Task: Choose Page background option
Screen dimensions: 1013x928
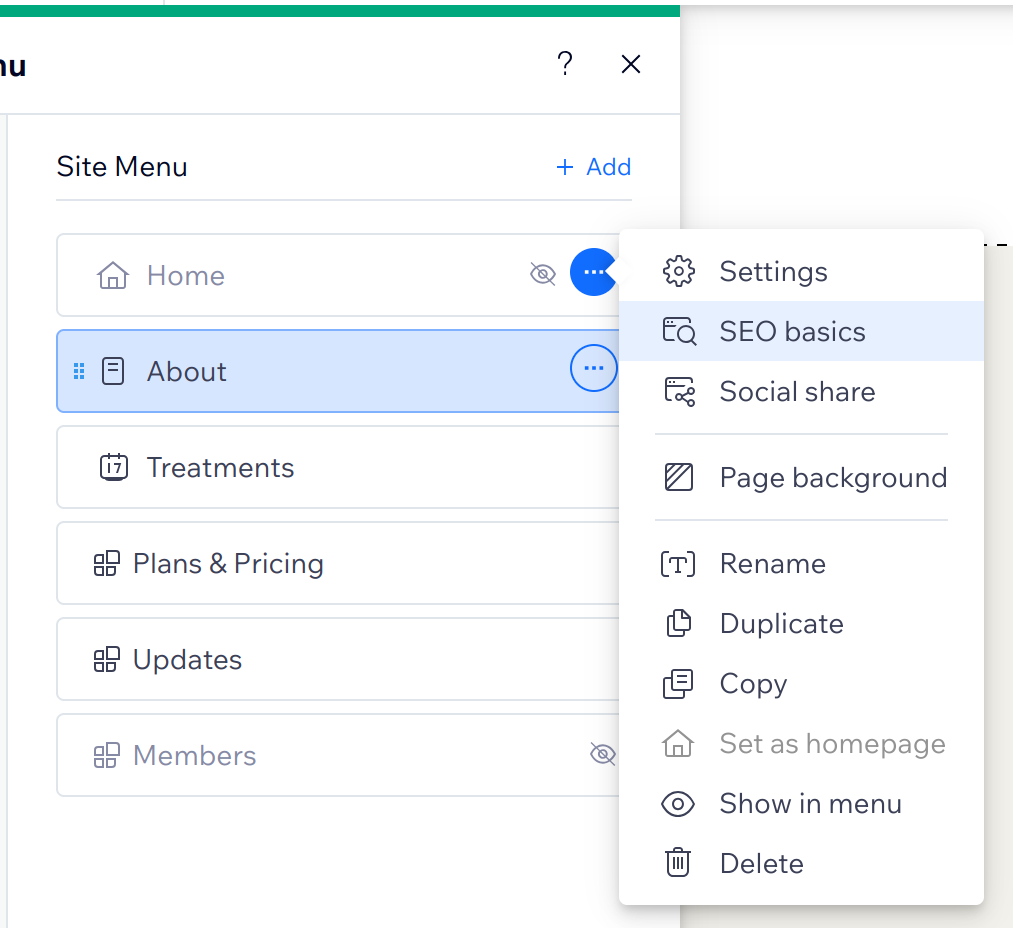Action: click(x=833, y=477)
